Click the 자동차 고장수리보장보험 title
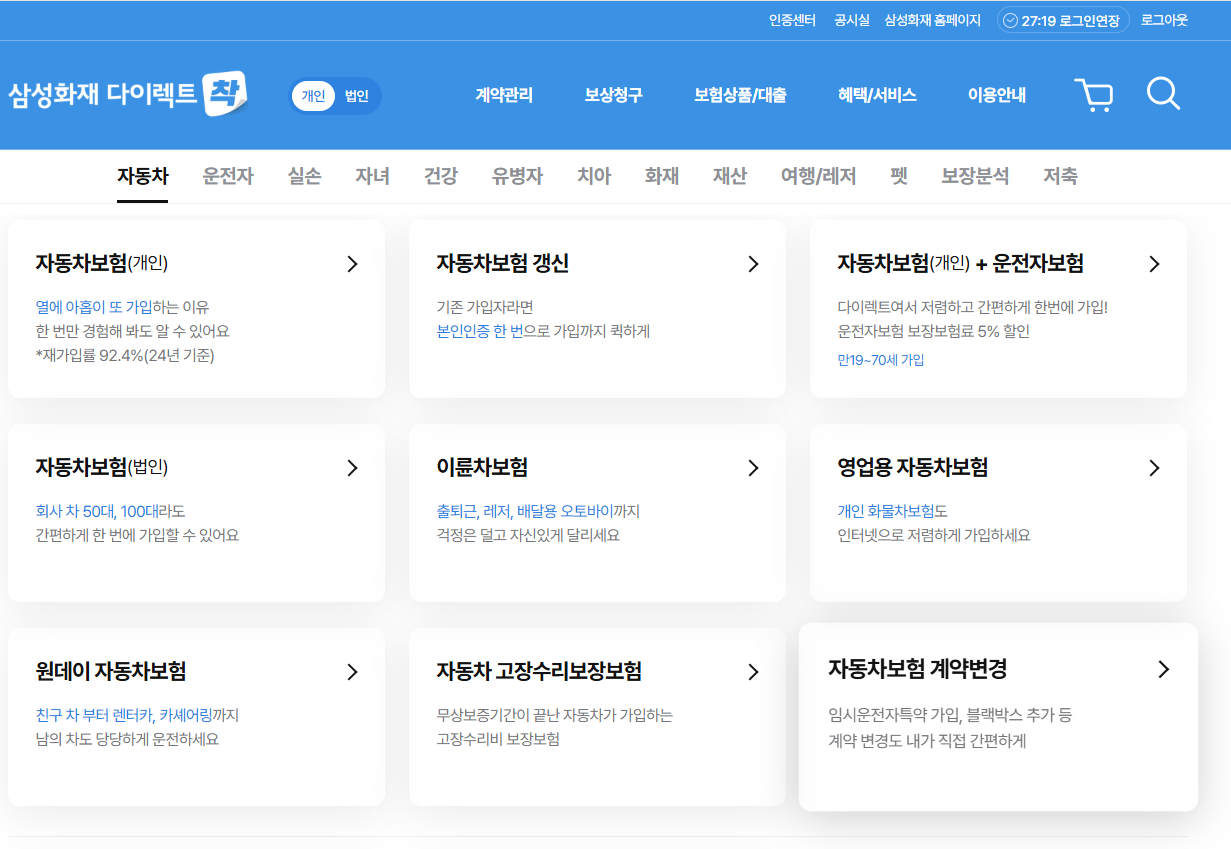The width and height of the screenshot is (1231, 849). pyautogui.click(x=539, y=672)
